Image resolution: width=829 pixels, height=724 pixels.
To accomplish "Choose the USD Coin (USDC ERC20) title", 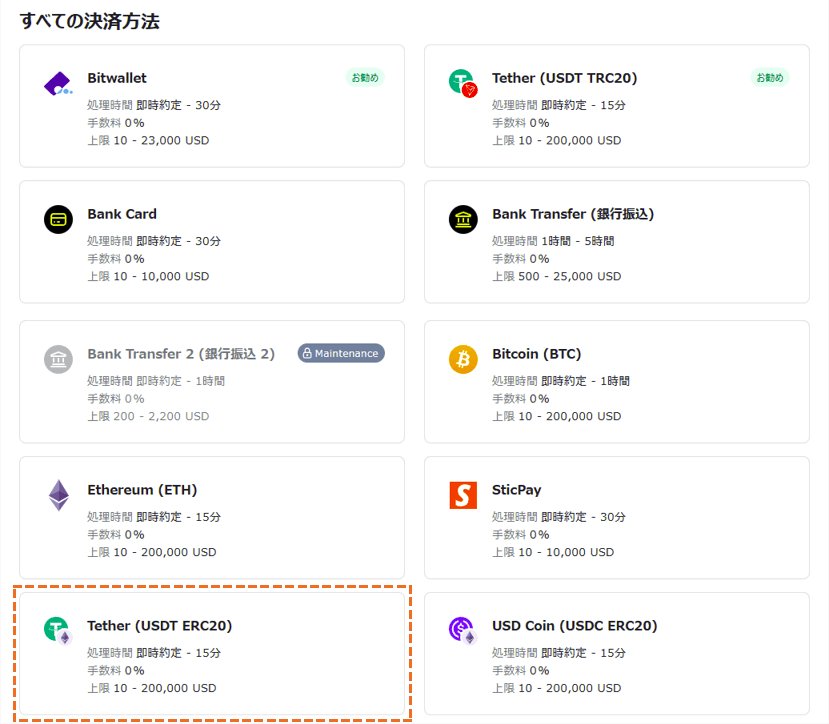I will (x=575, y=626).
